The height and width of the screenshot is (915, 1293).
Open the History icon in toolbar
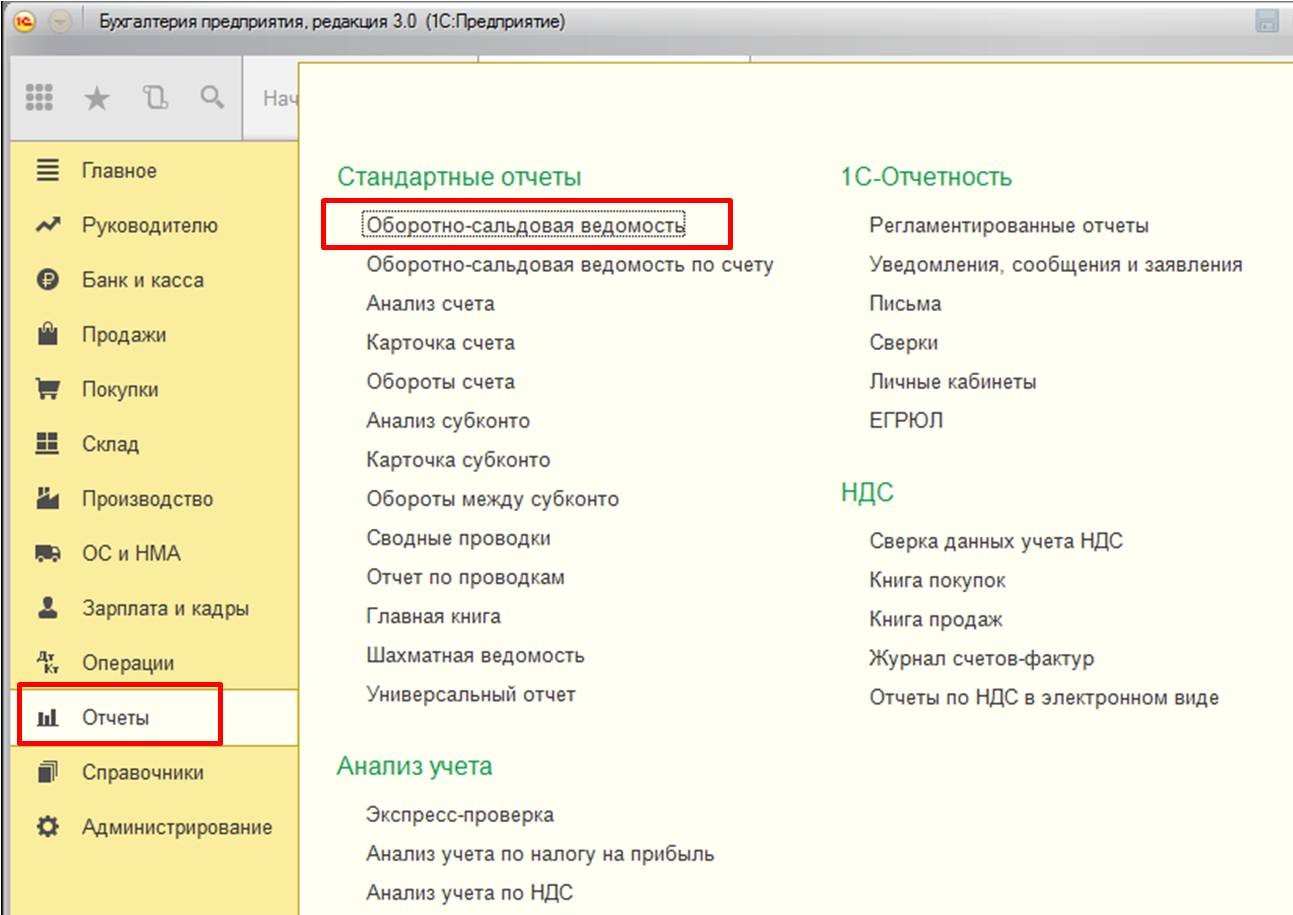(154, 97)
